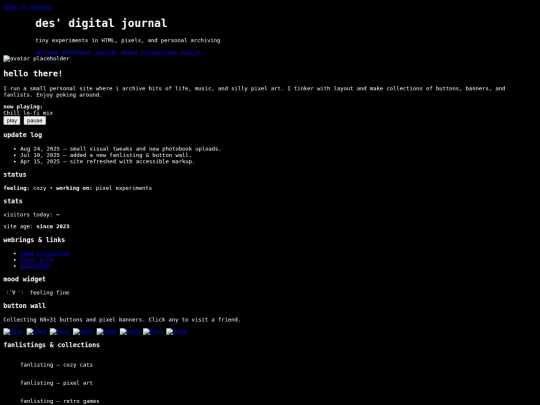540x405 pixels.
Task: Click the feeling fine mood text
Action: coord(50,293)
